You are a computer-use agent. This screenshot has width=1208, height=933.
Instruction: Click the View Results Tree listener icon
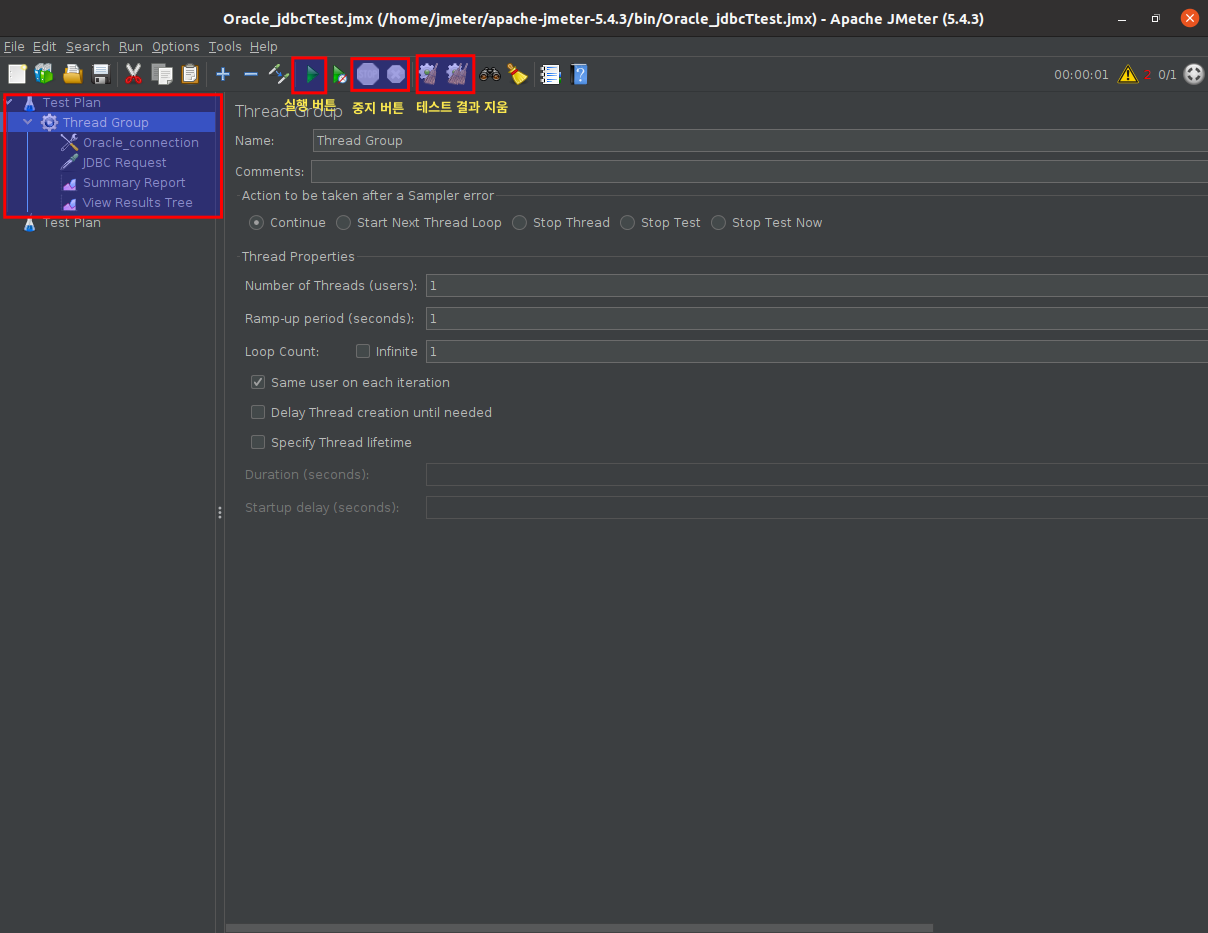click(x=69, y=203)
